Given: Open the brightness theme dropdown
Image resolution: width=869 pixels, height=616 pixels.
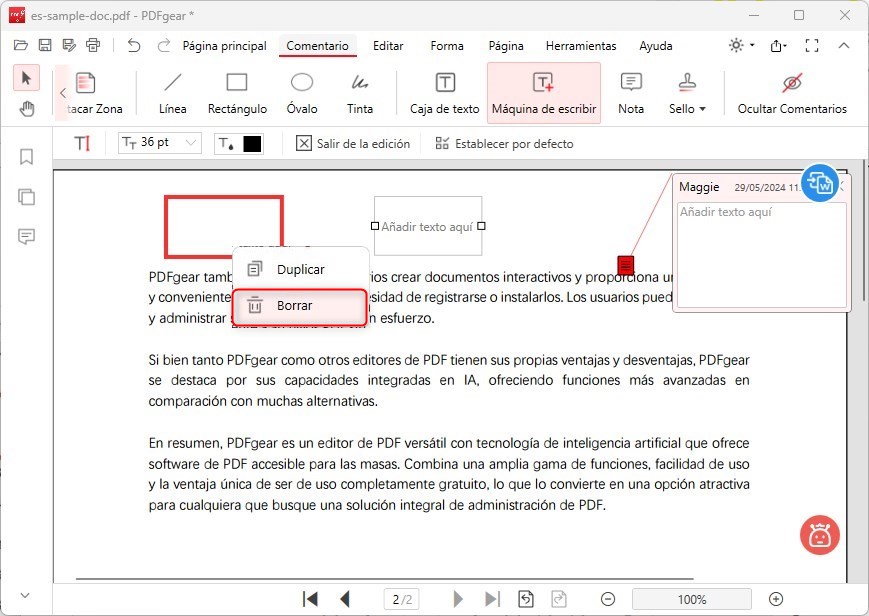Looking at the screenshot, I should point(742,45).
